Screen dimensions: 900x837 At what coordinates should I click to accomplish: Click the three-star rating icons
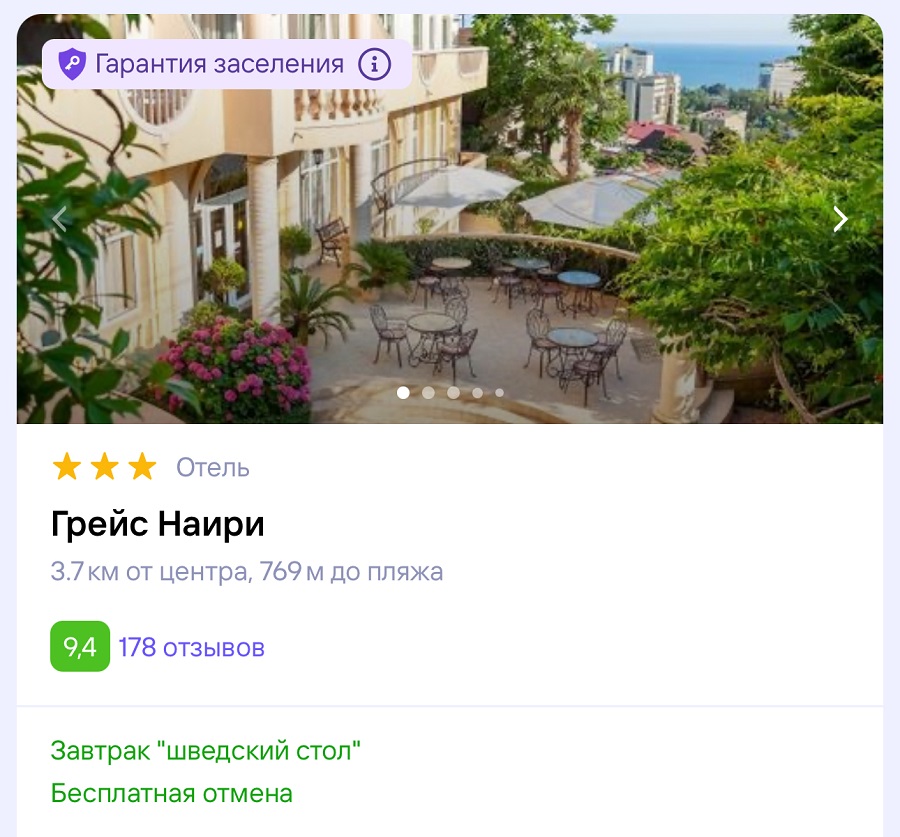coord(104,466)
